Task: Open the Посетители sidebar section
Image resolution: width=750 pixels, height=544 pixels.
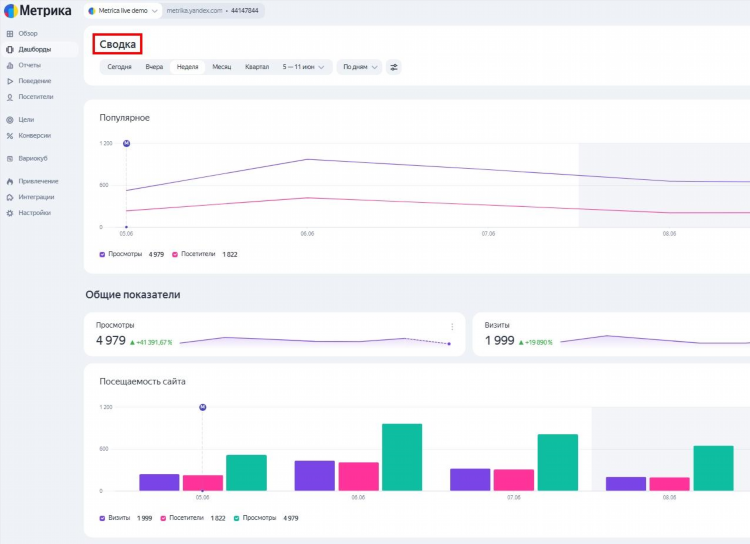Action: [x=36, y=97]
